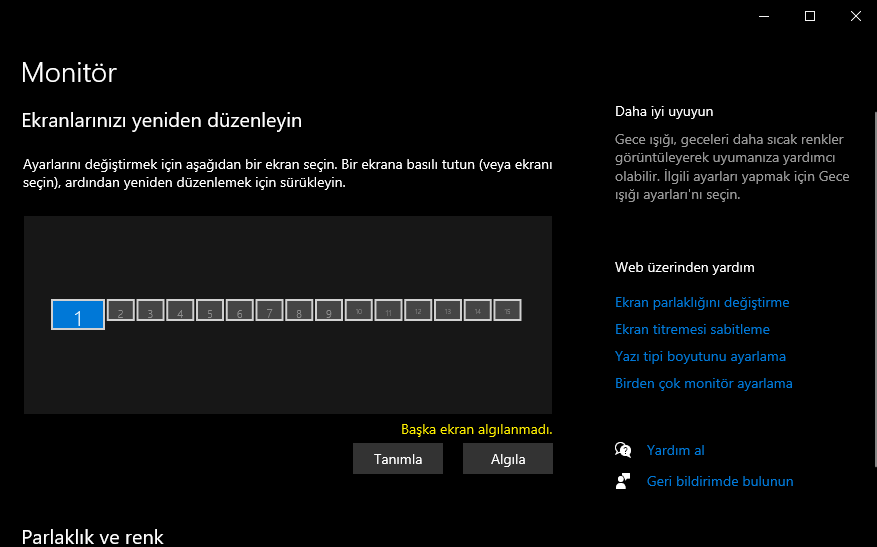Select display 10 in the arrangement
Viewport: 877px width, 547px height.
click(x=359, y=310)
